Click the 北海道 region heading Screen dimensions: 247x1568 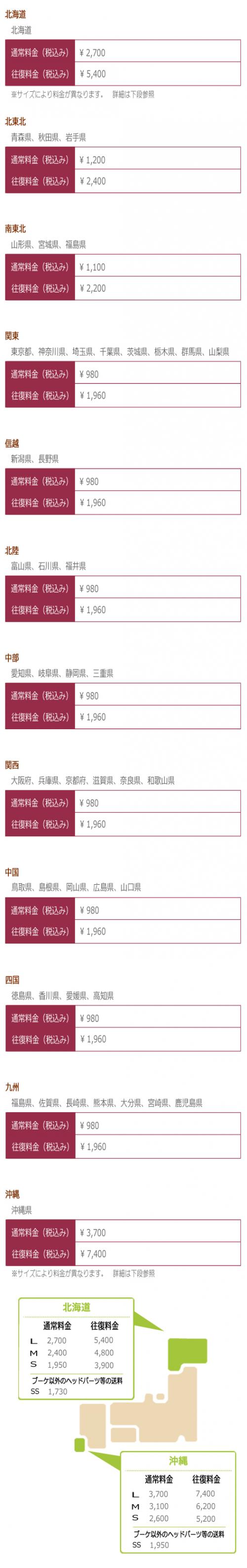15,14
